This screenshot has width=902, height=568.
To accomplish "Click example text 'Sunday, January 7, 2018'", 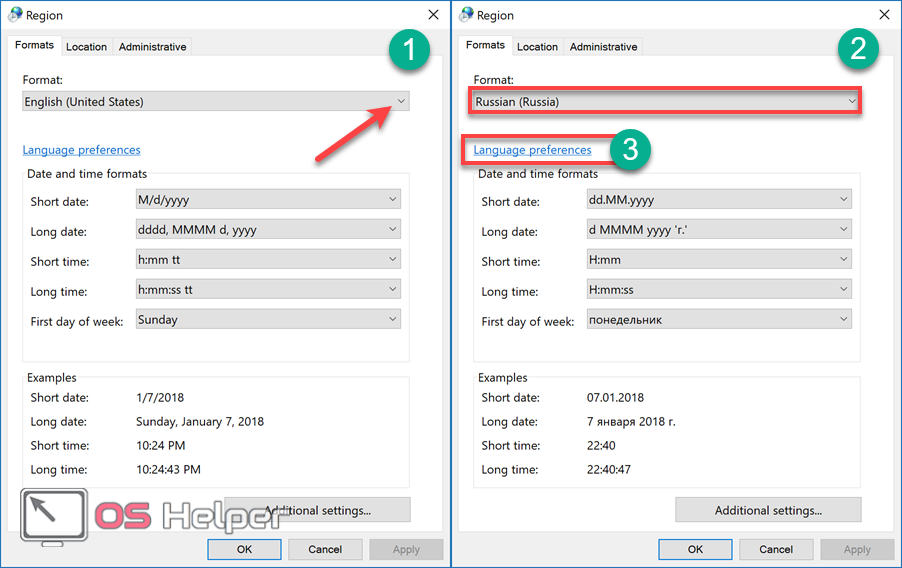I will 200,421.
